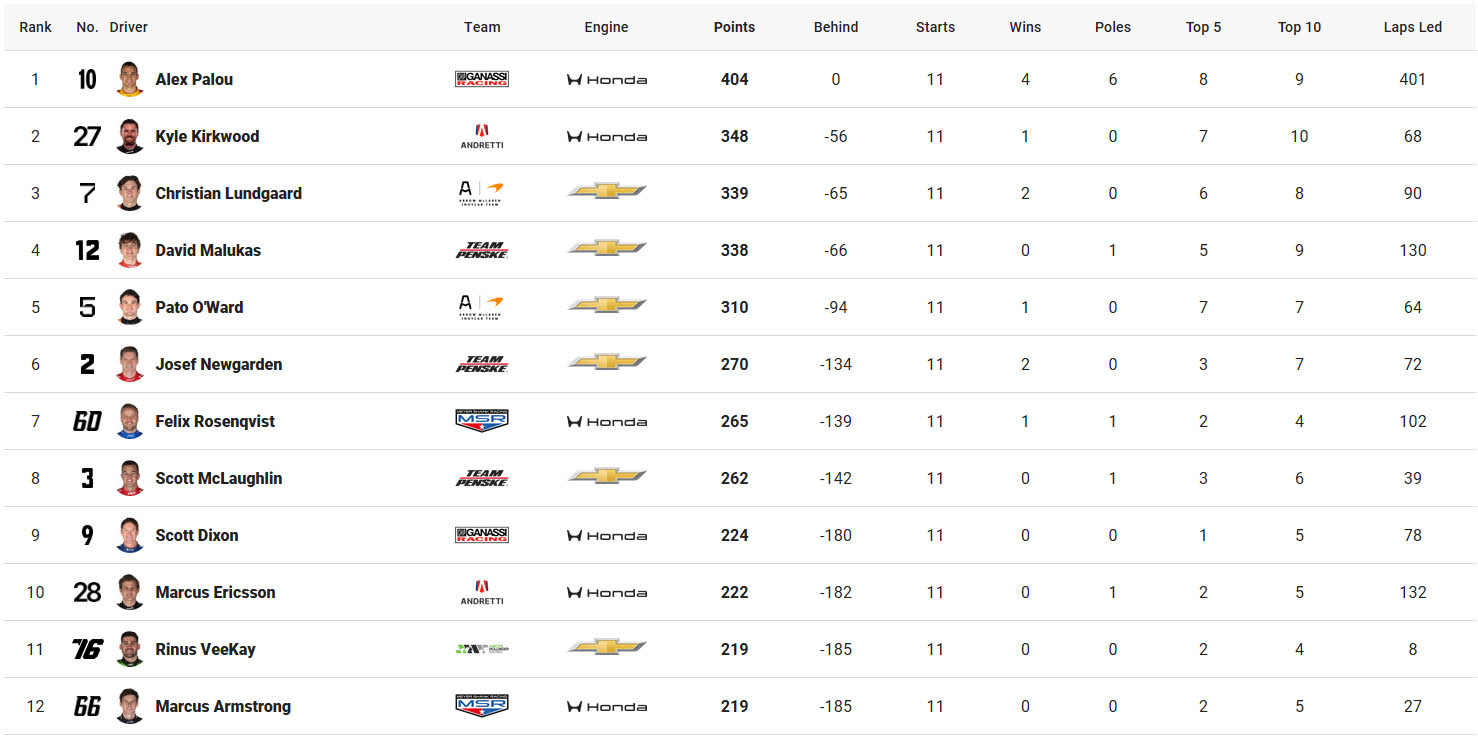Sort table by Wins column header

click(1025, 27)
